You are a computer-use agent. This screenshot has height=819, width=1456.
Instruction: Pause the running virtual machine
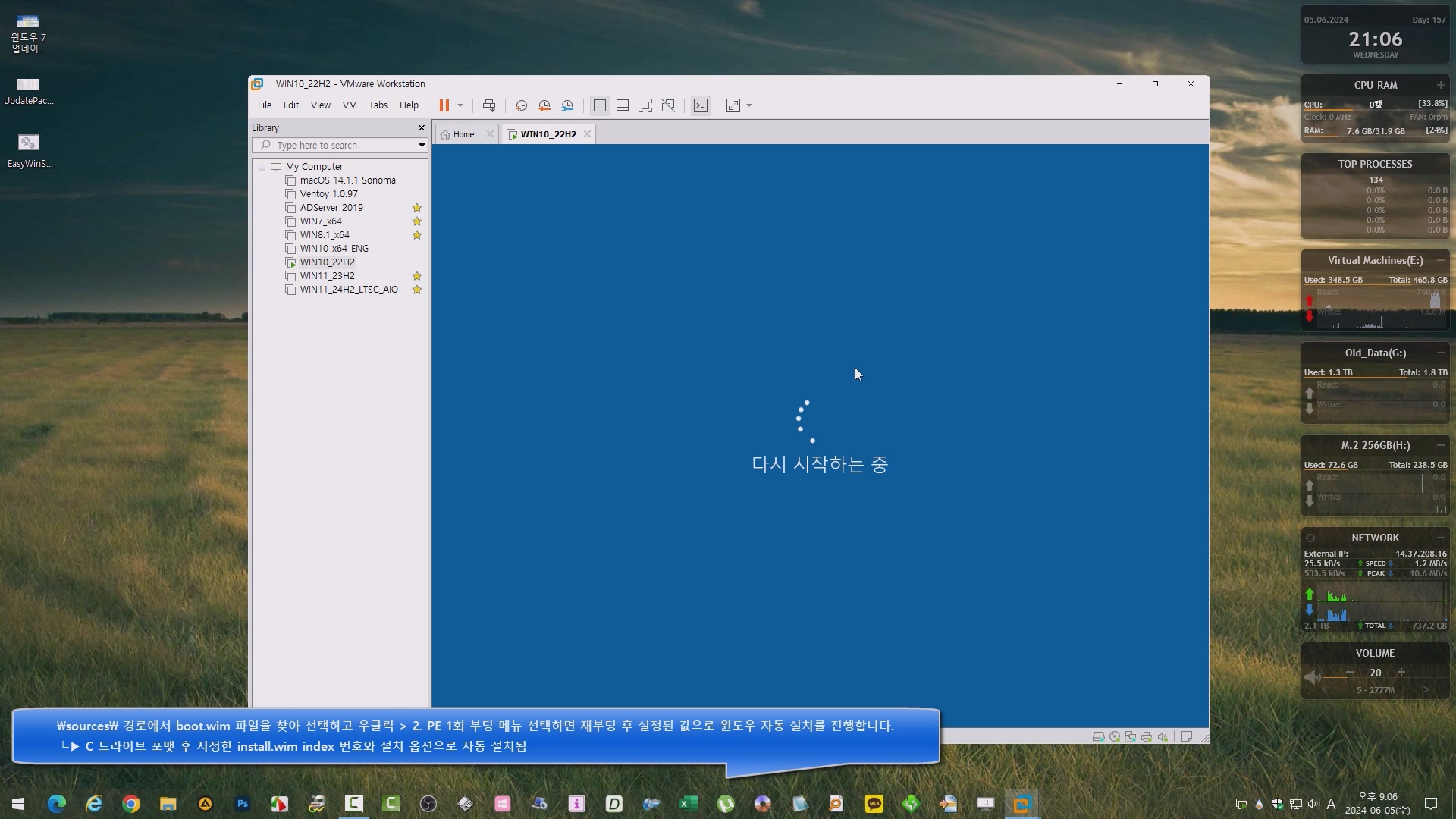(x=444, y=105)
